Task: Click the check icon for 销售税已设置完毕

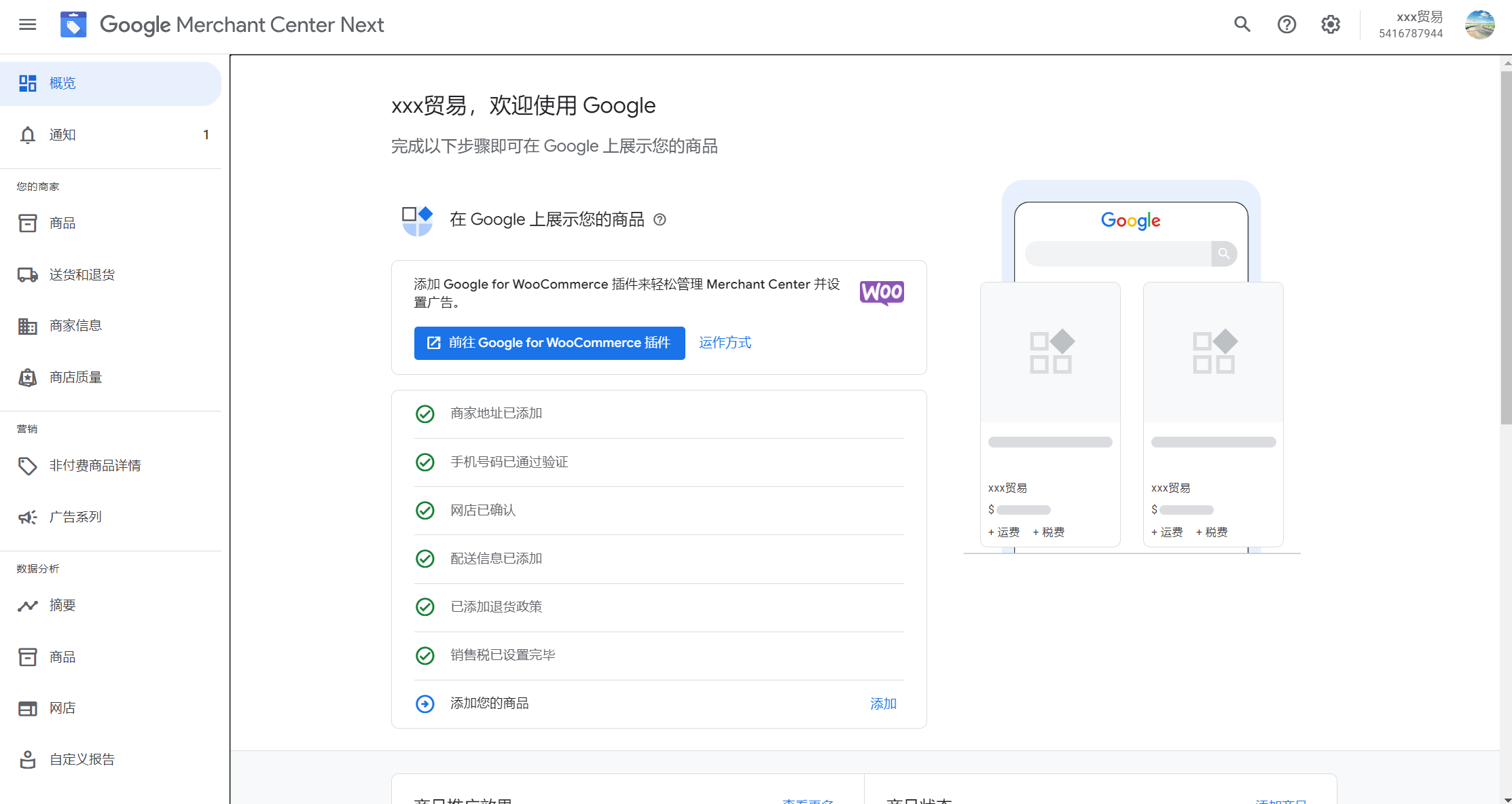Action: [425, 656]
